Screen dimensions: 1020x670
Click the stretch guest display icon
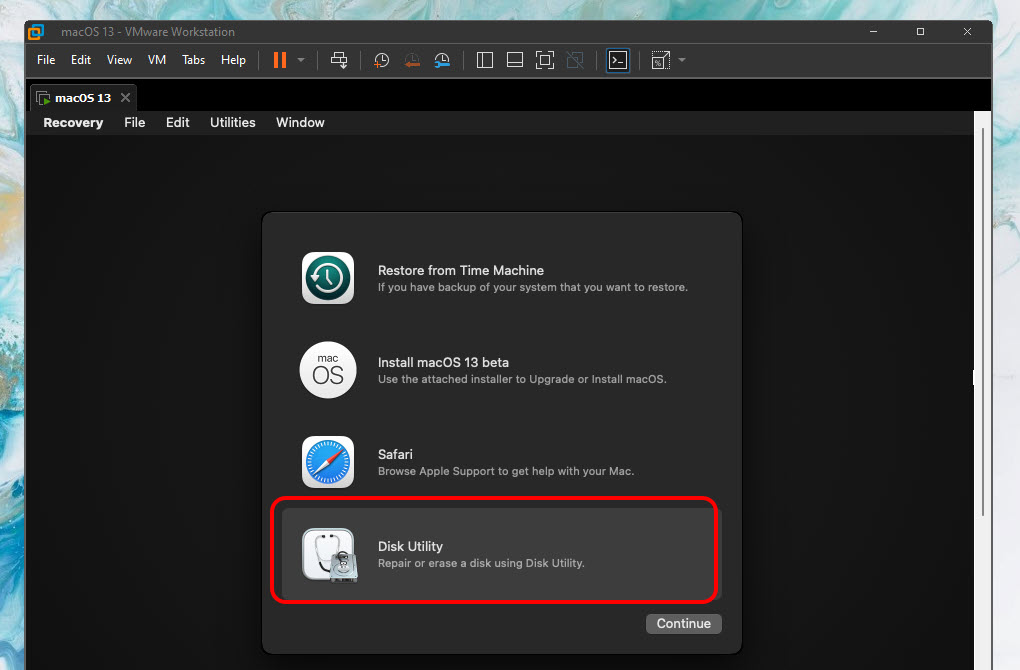point(660,60)
